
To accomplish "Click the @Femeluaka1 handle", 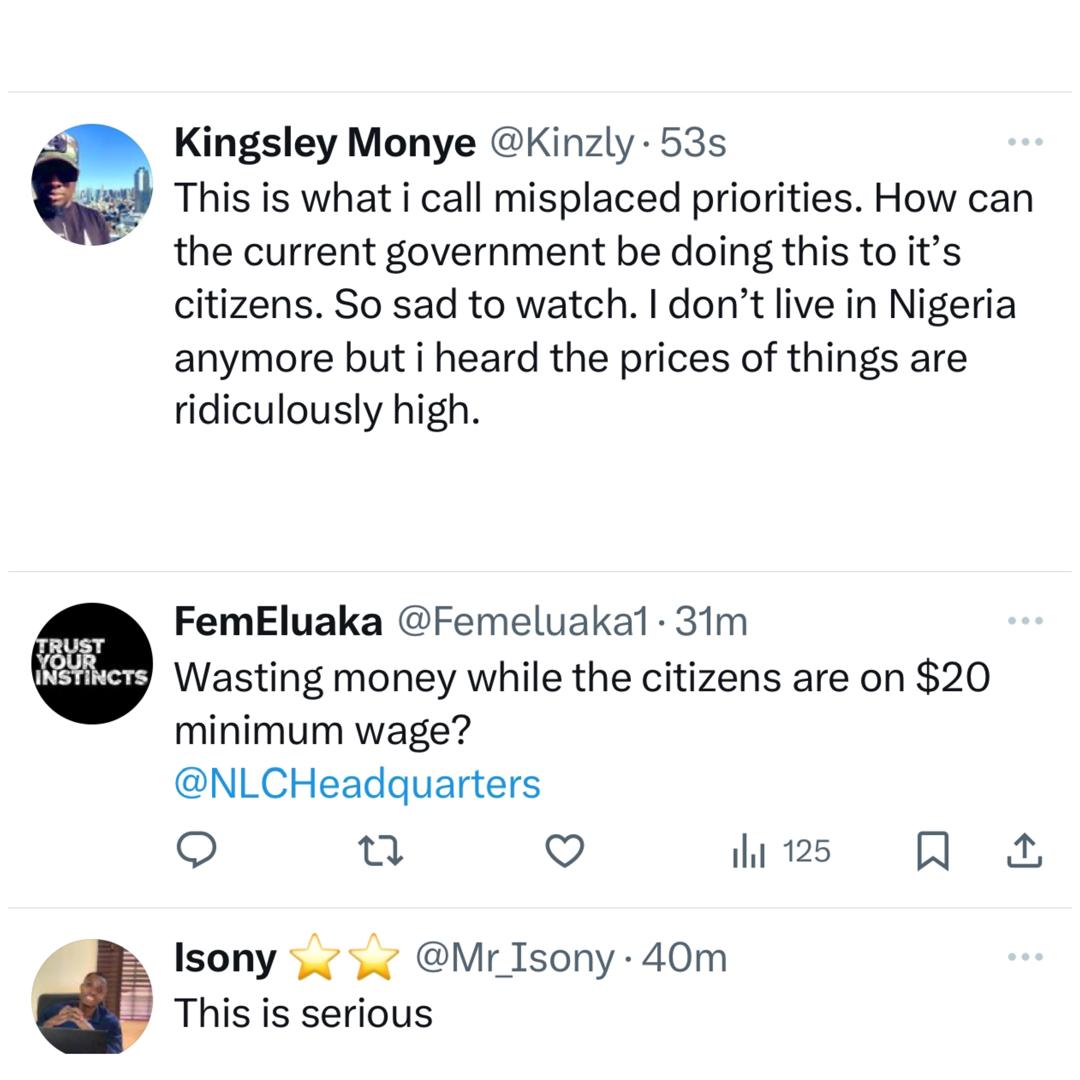I will click(524, 621).
